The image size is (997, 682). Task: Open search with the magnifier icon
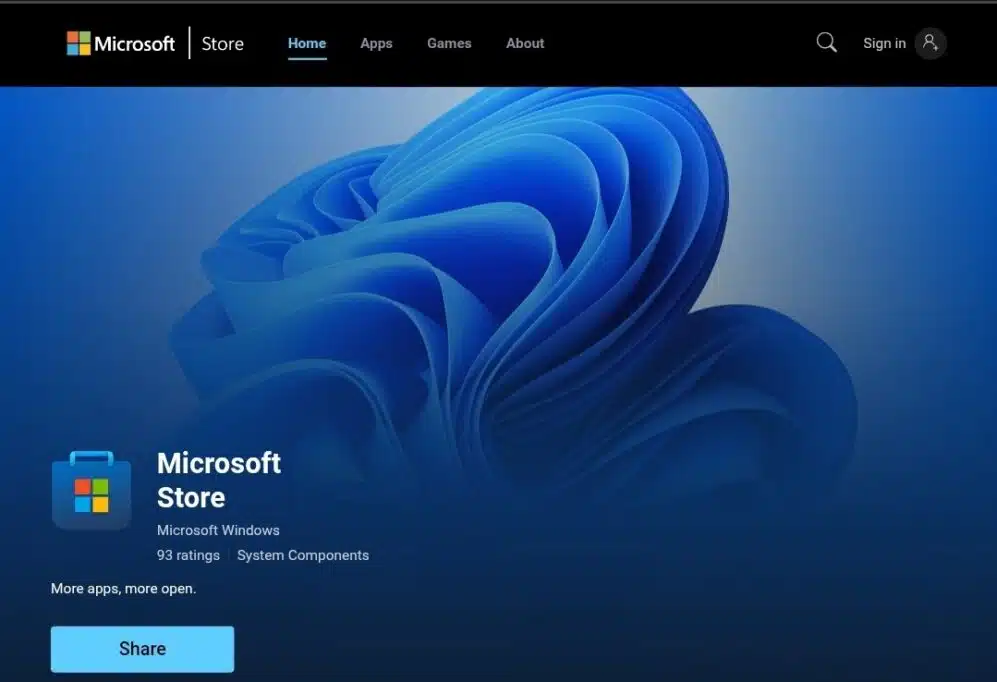click(826, 42)
